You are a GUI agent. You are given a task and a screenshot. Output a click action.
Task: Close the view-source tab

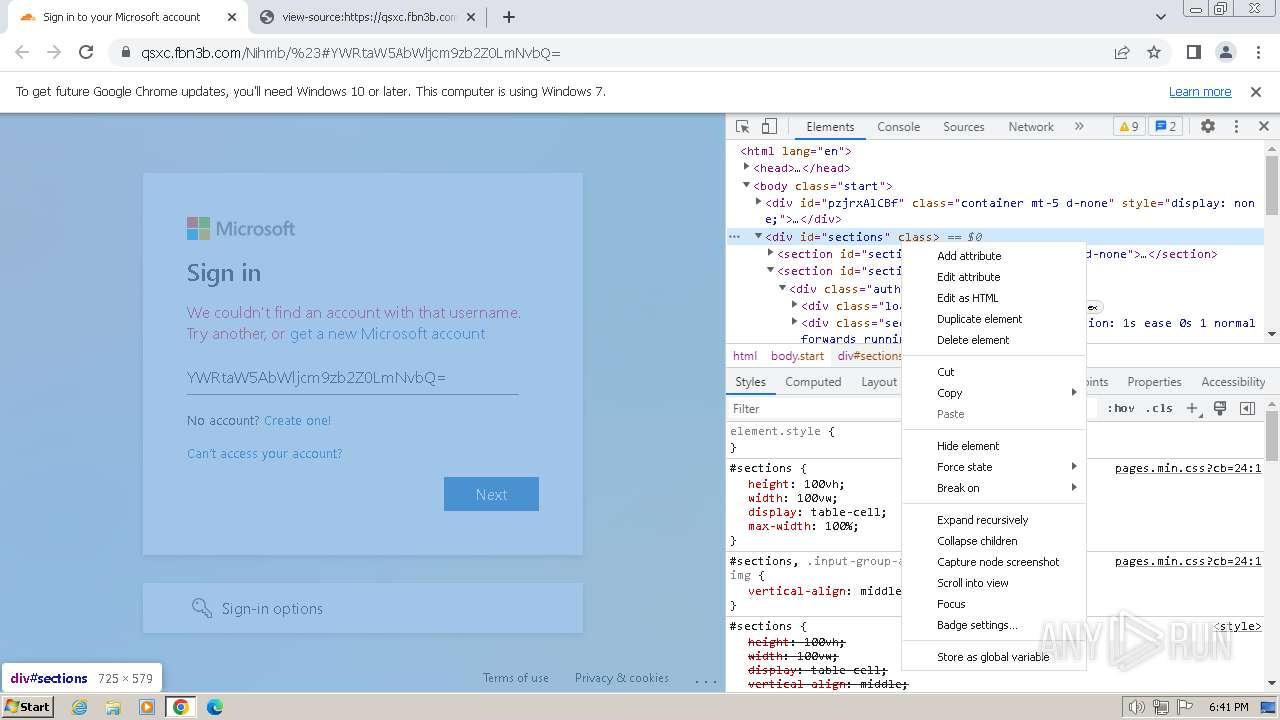[x=471, y=17]
